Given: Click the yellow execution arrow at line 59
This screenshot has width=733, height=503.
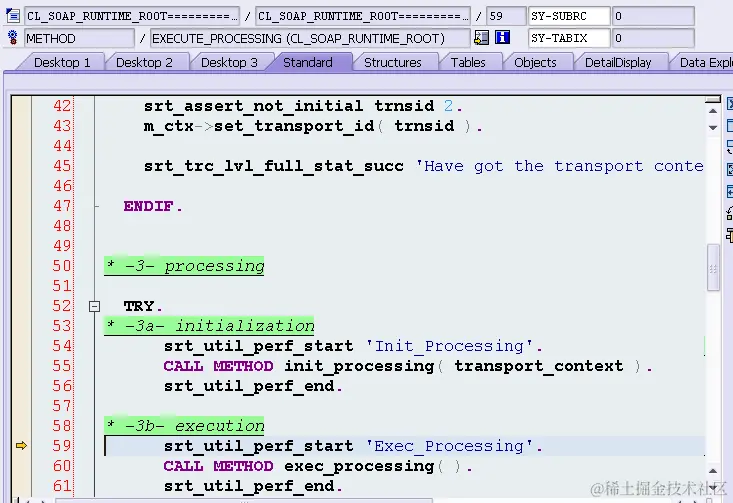Looking at the screenshot, I should [x=22, y=446].
